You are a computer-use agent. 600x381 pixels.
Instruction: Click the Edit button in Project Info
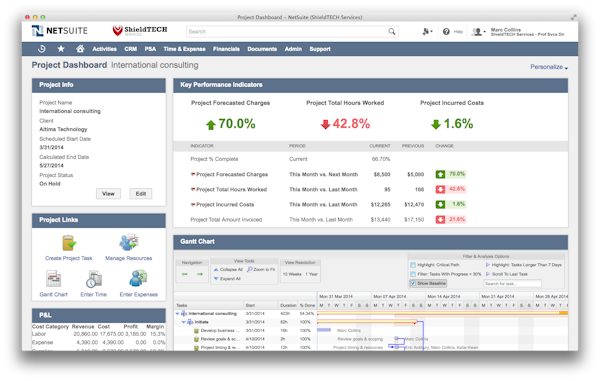pos(141,194)
